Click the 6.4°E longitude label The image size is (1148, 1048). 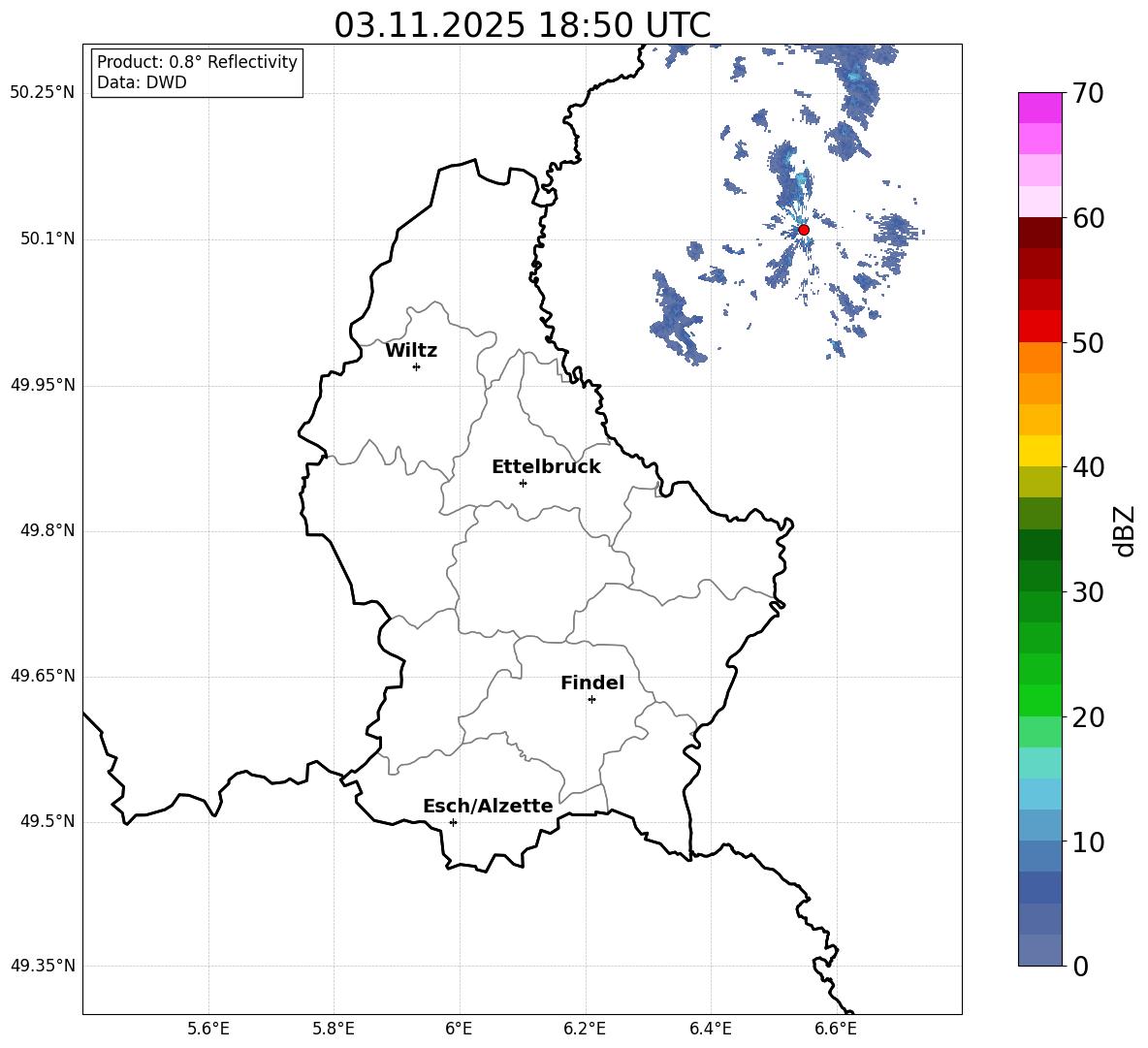710,1029
